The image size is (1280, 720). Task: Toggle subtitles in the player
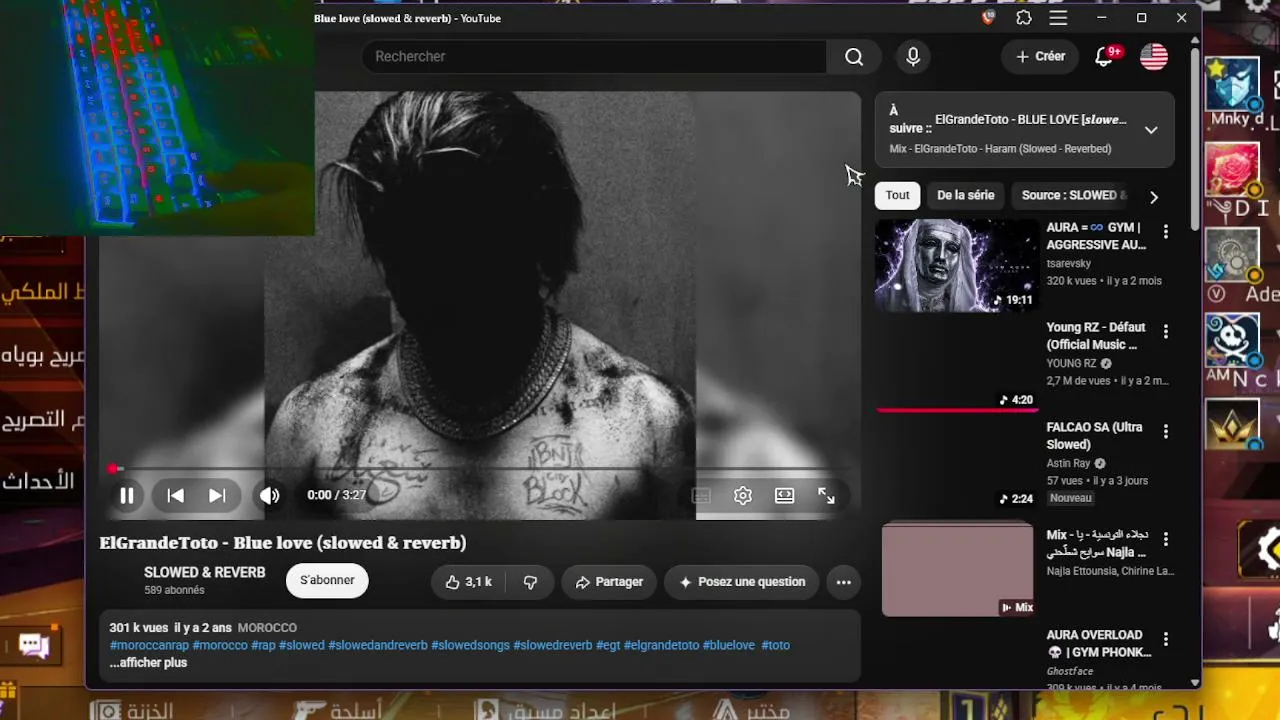tap(702, 495)
